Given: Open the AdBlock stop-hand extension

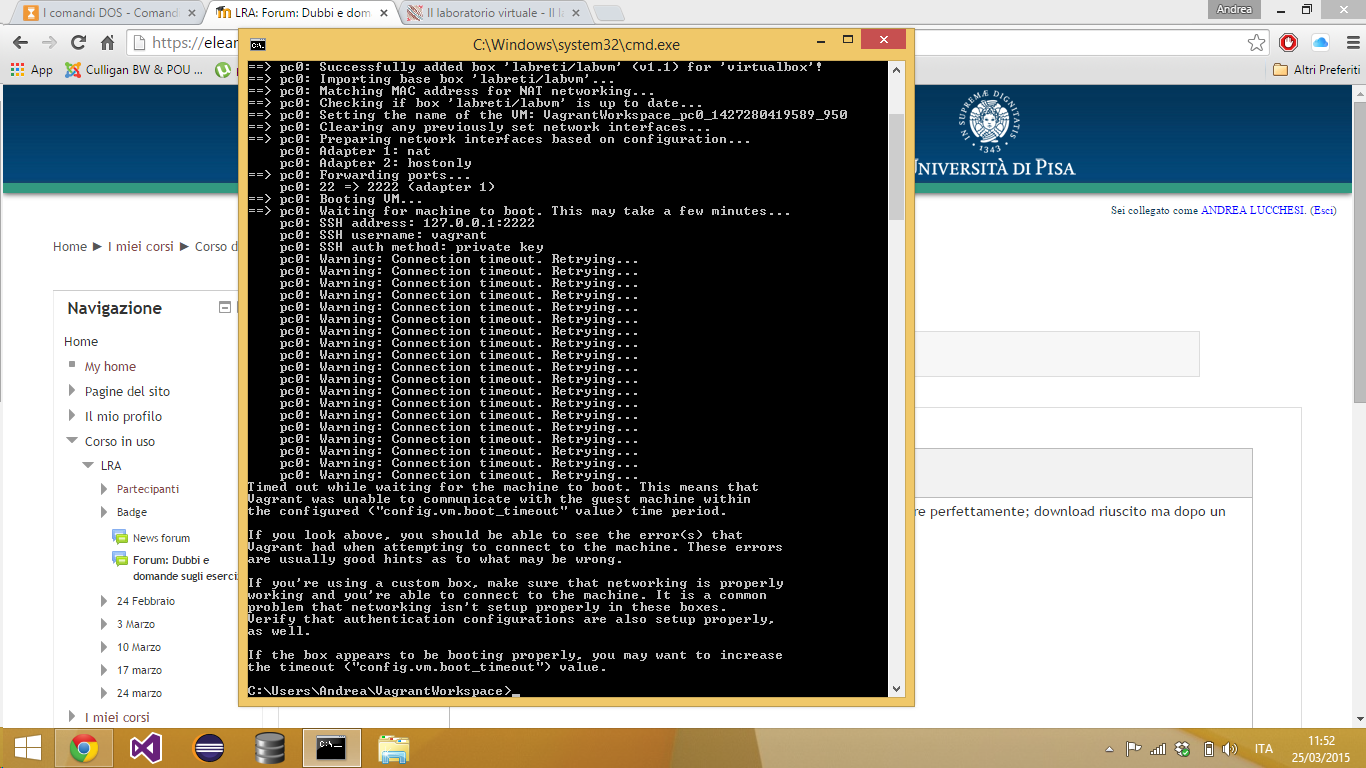Looking at the screenshot, I should pos(1289,43).
